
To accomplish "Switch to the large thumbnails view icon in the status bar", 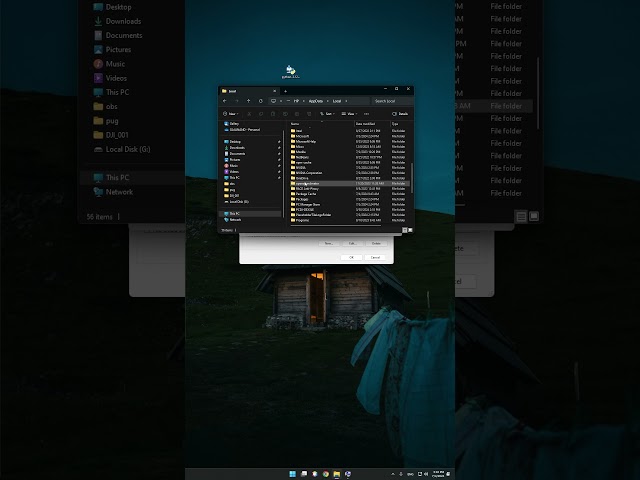I will point(410,230).
